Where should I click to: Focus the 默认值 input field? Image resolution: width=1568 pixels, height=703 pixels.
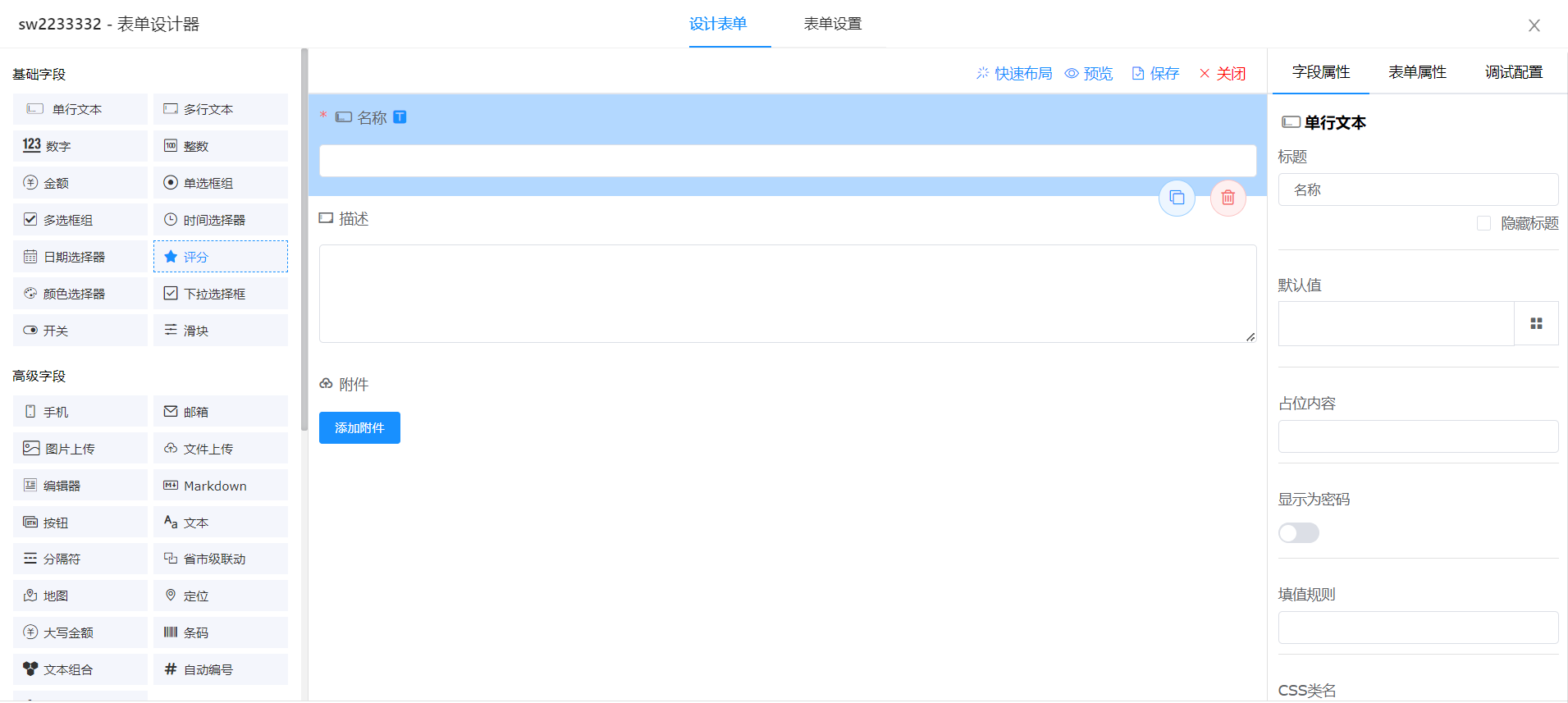point(1396,323)
